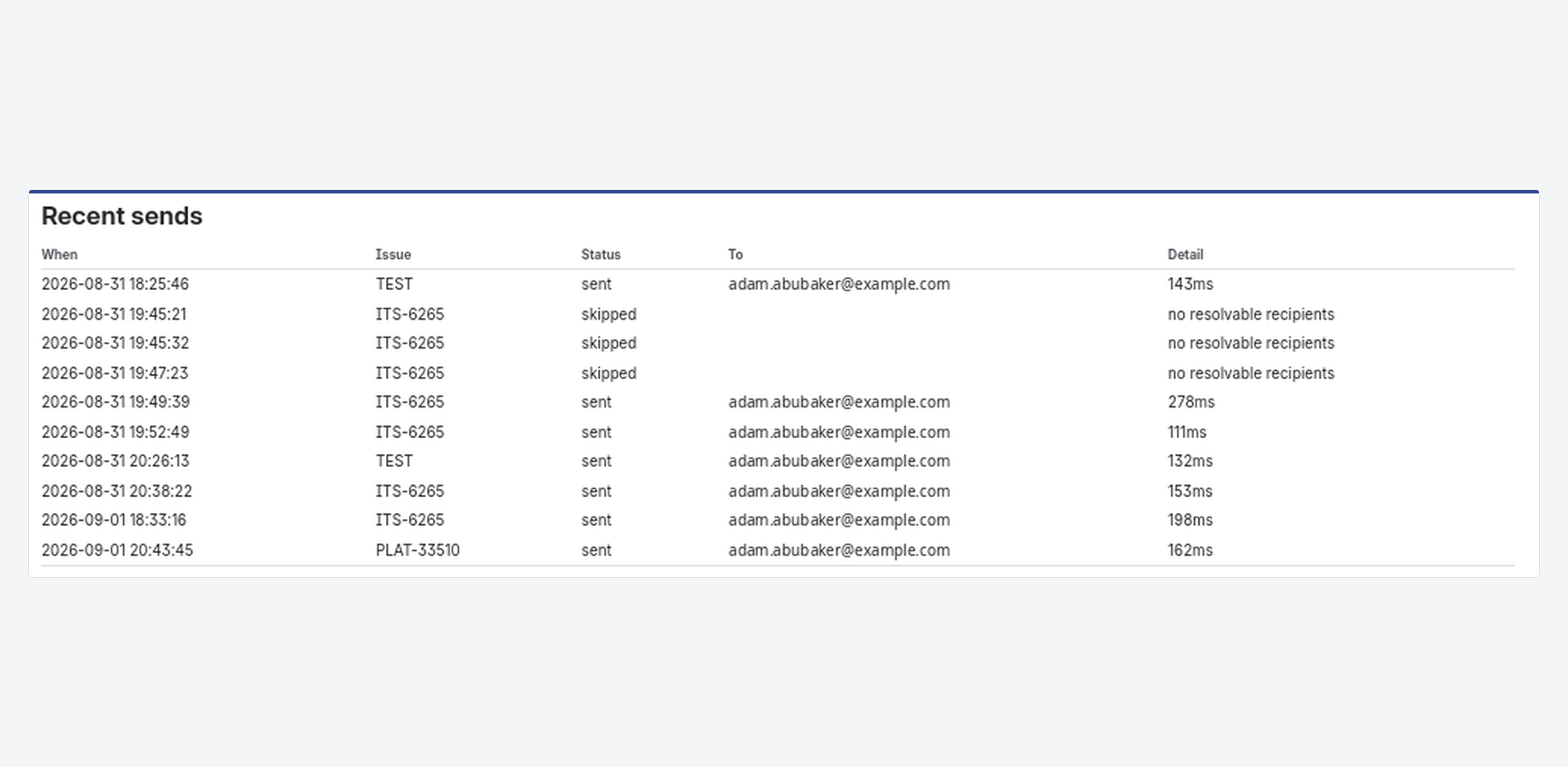Click the 132ms detail value

pos(1190,461)
